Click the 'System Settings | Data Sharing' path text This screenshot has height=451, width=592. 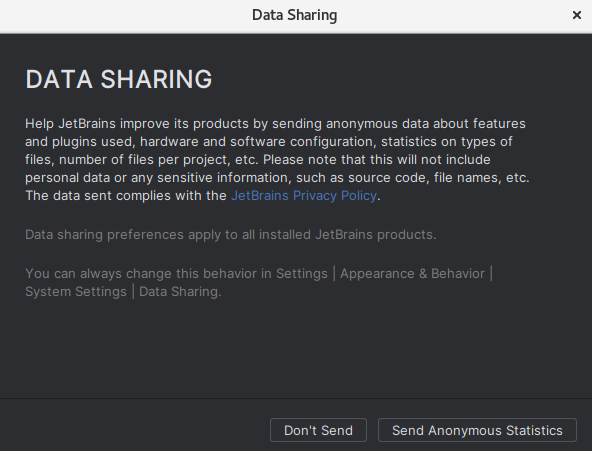[x=123, y=292]
